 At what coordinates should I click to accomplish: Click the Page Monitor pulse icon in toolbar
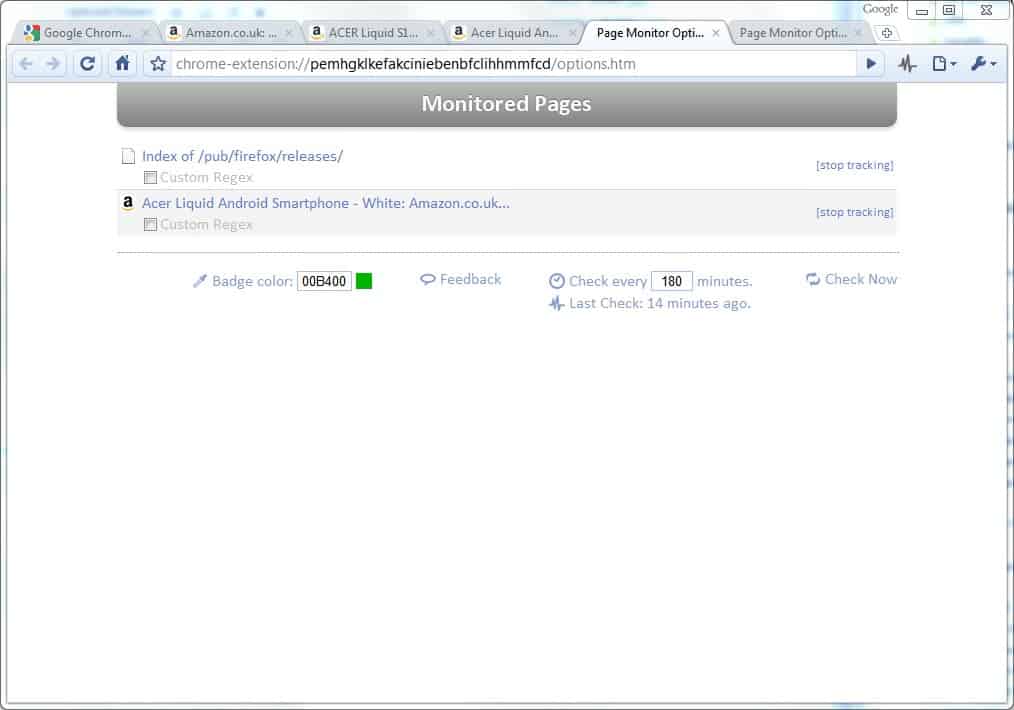click(x=906, y=63)
